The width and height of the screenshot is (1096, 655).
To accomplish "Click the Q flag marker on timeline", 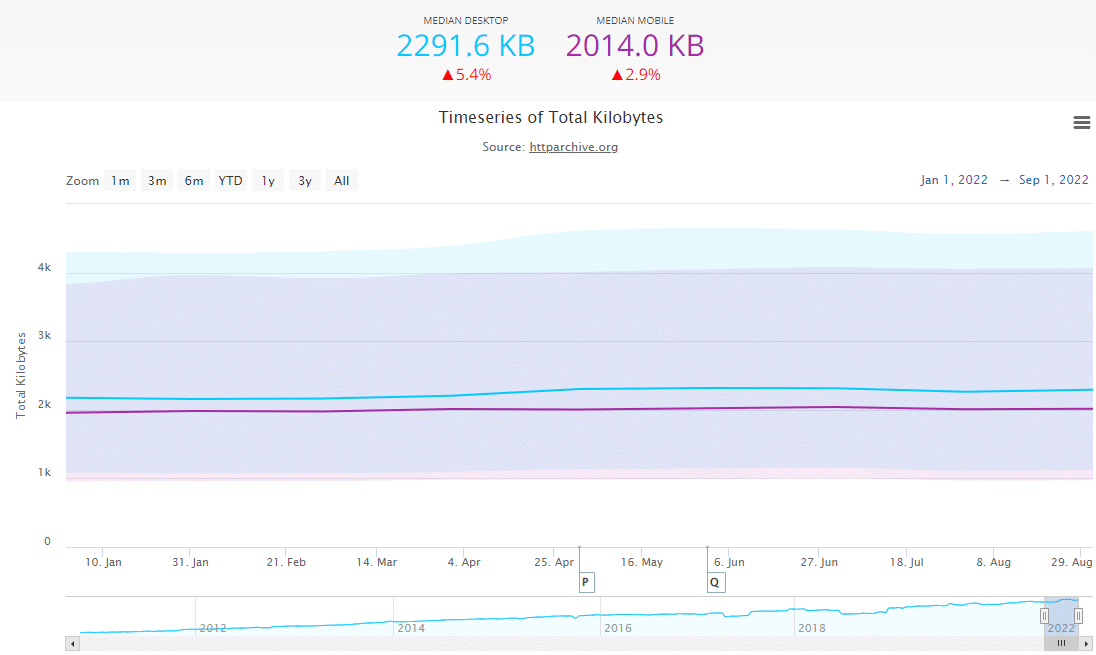I will (x=715, y=582).
